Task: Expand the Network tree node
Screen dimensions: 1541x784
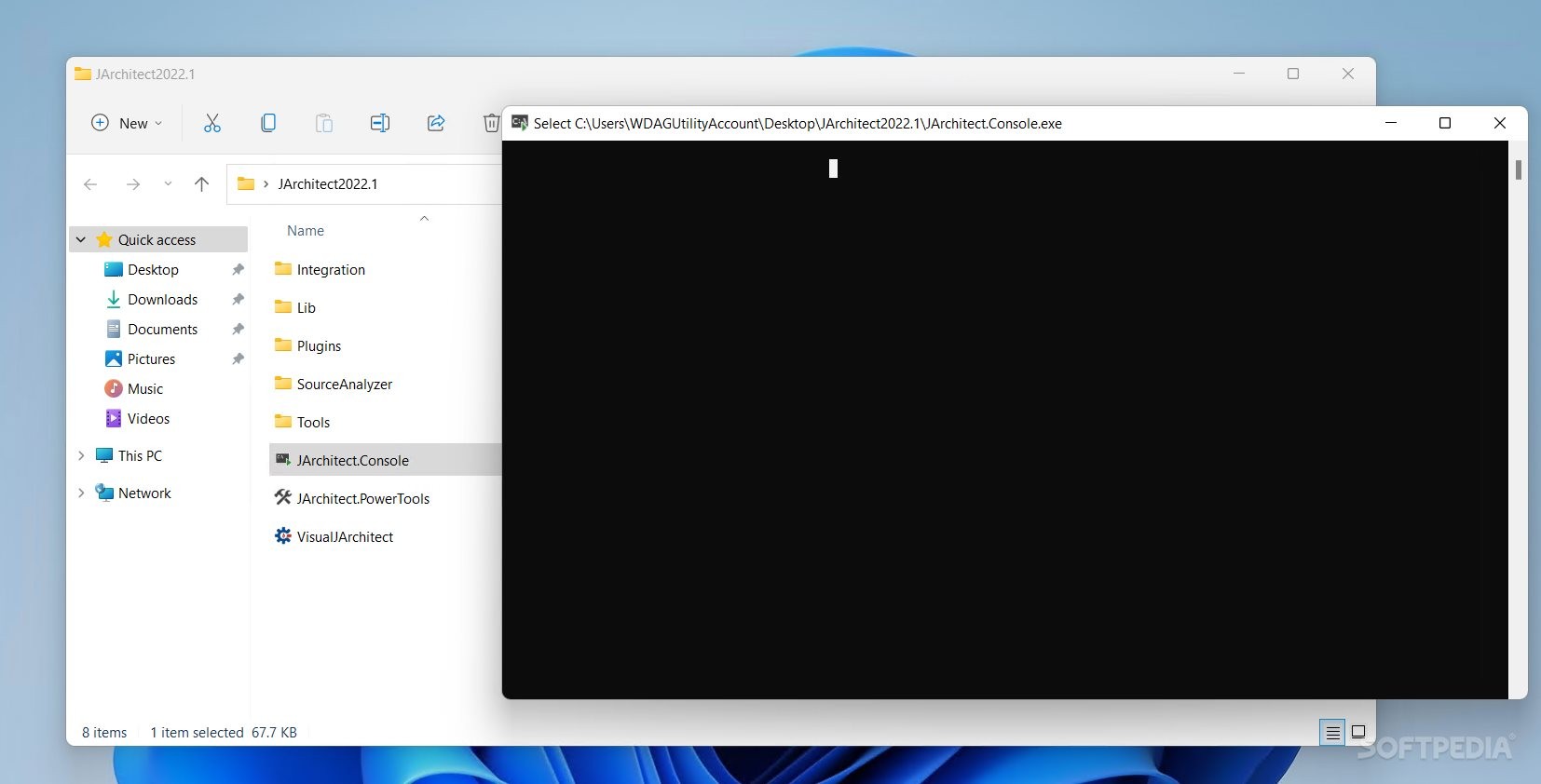Action: (x=81, y=493)
